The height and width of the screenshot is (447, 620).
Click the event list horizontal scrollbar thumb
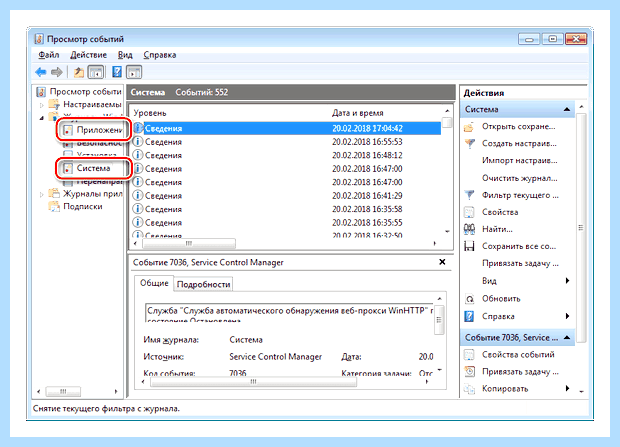tap(189, 243)
